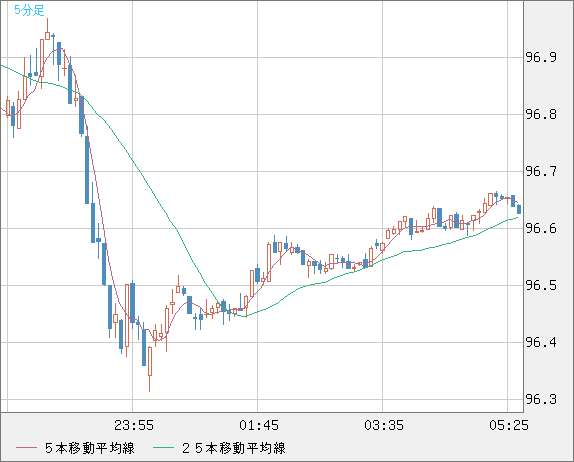Click the last blue candlestick at chart end
Viewport: 574px width, 462px height.
point(519,209)
